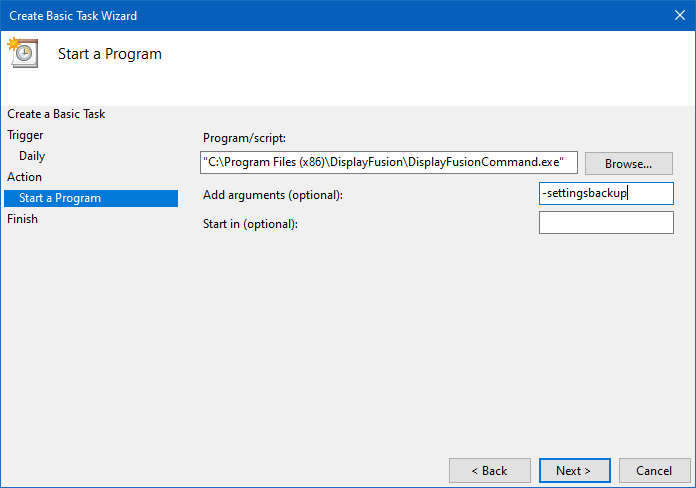
Task: Click the Start a Program heading
Action: pos(110,54)
